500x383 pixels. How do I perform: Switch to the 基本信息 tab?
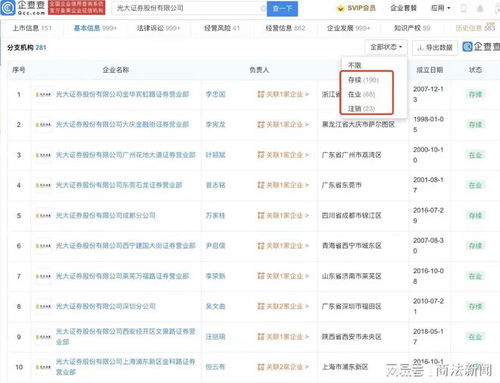pyautogui.click(x=95, y=28)
